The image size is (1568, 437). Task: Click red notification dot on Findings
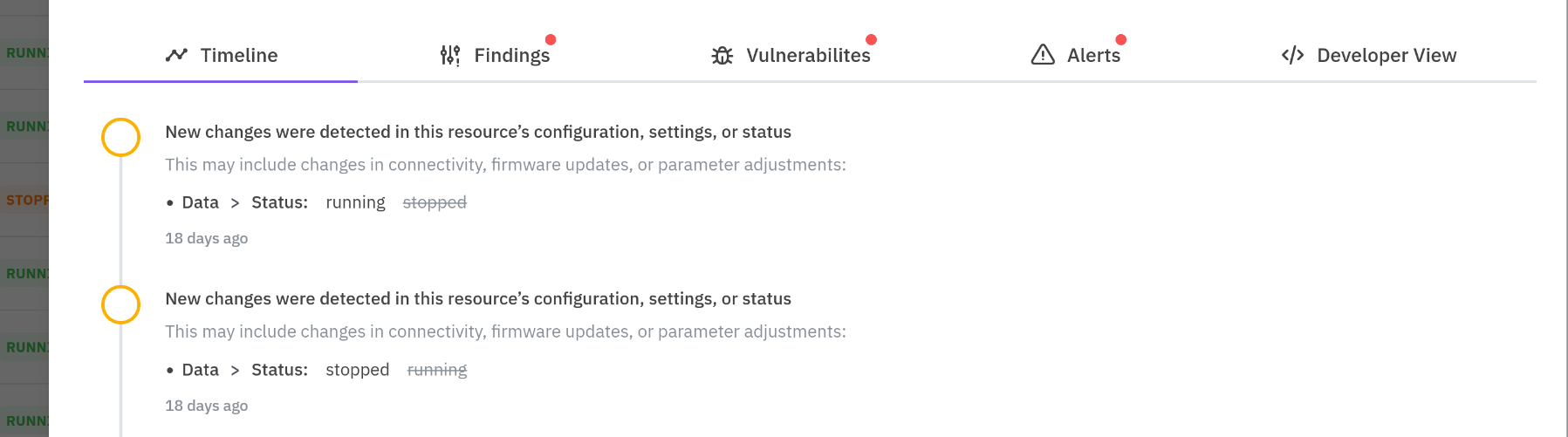(x=551, y=39)
